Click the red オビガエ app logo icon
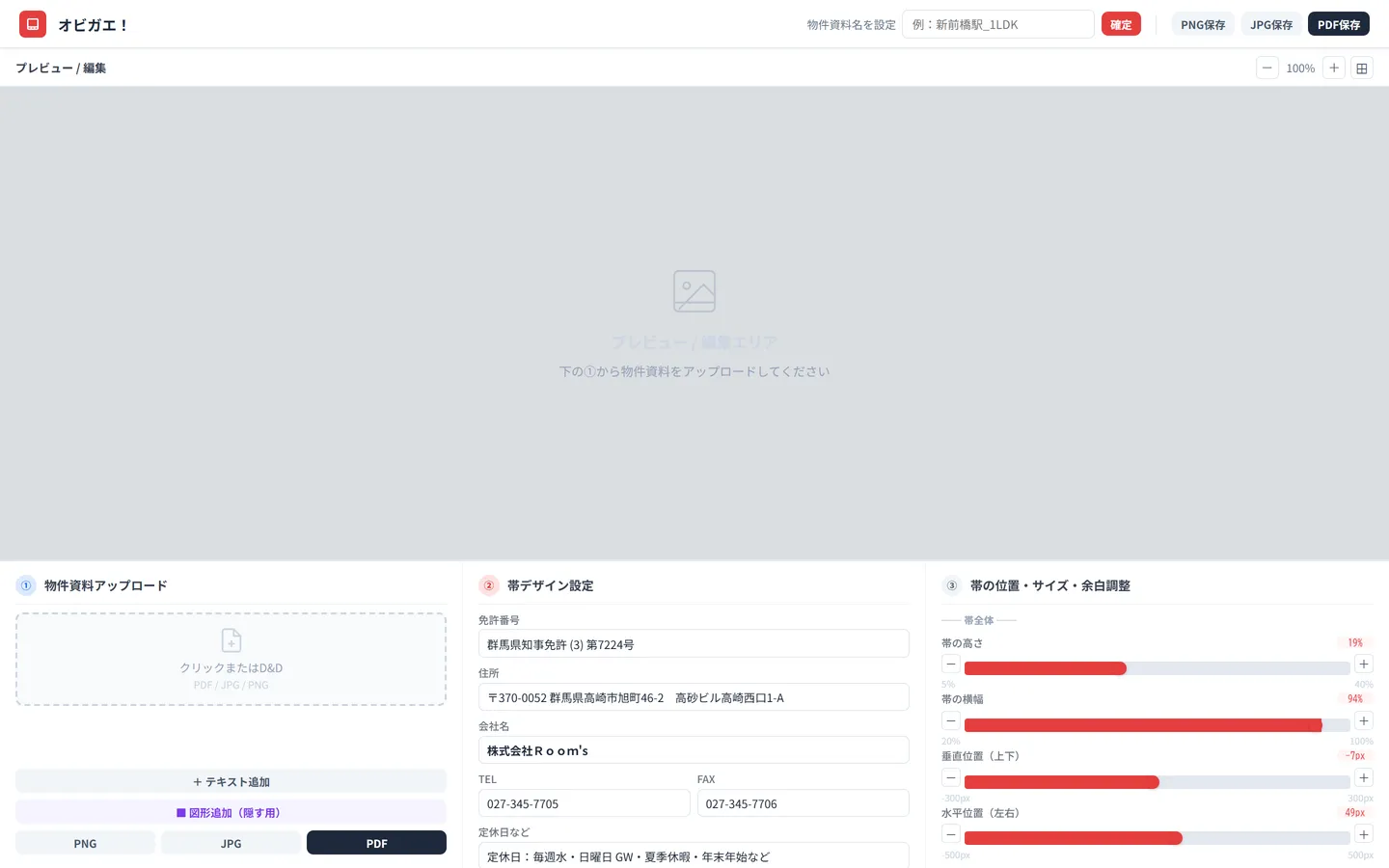 [x=33, y=24]
